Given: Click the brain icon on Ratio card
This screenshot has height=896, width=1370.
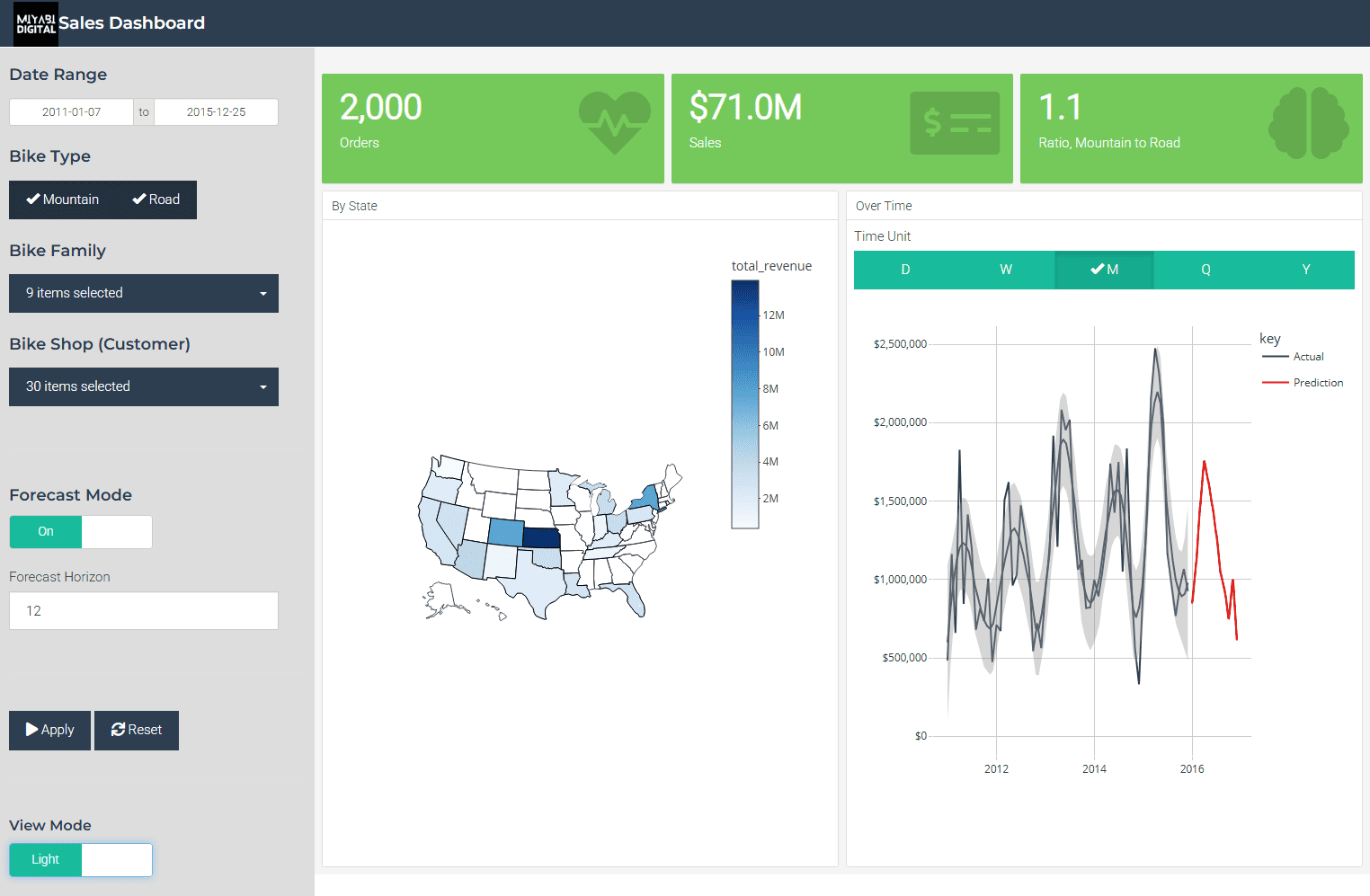Looking at the screenshot, I should (x=1308, y=123).
